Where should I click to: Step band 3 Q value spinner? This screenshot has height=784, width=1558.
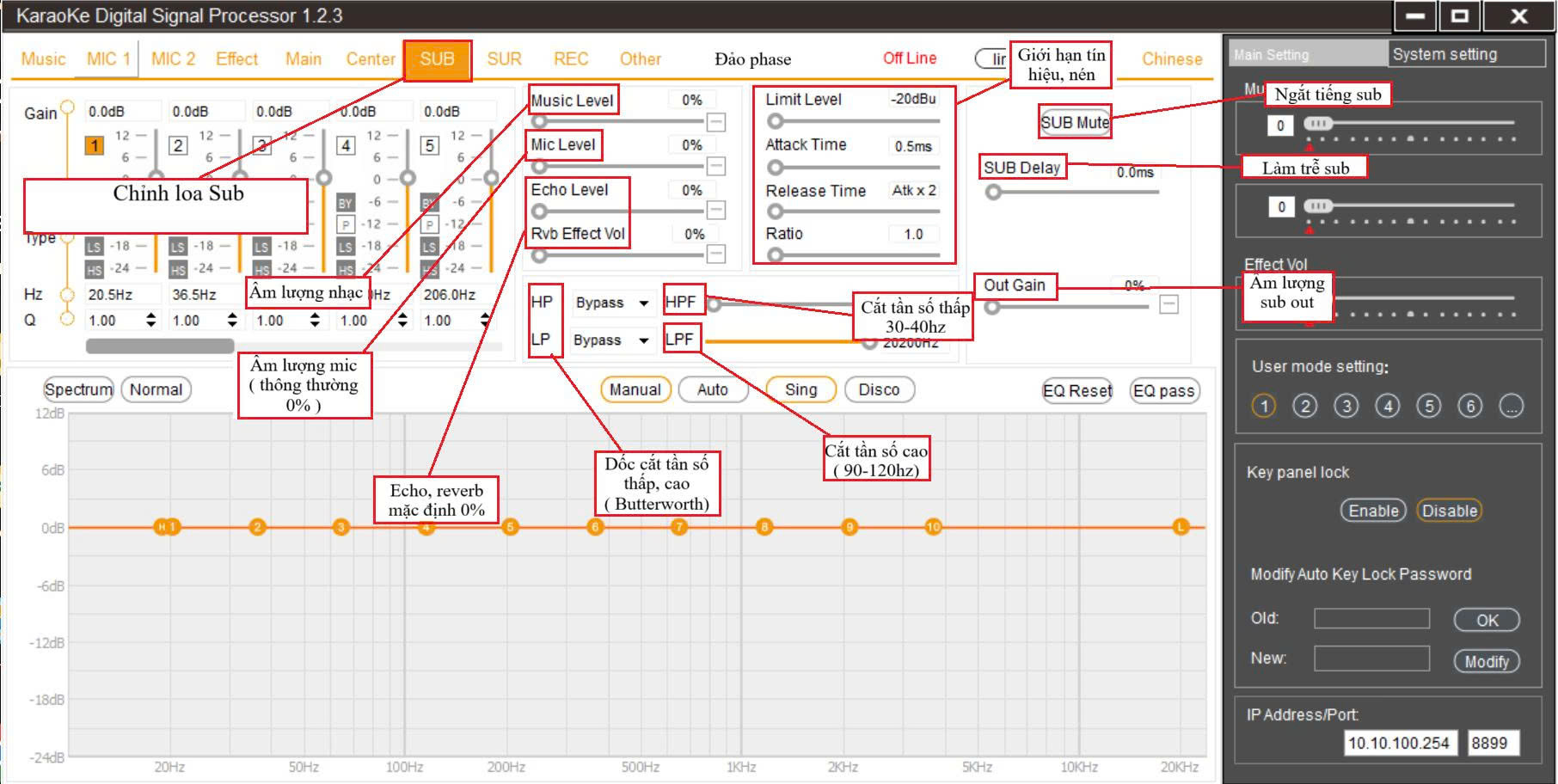(315, 321)
